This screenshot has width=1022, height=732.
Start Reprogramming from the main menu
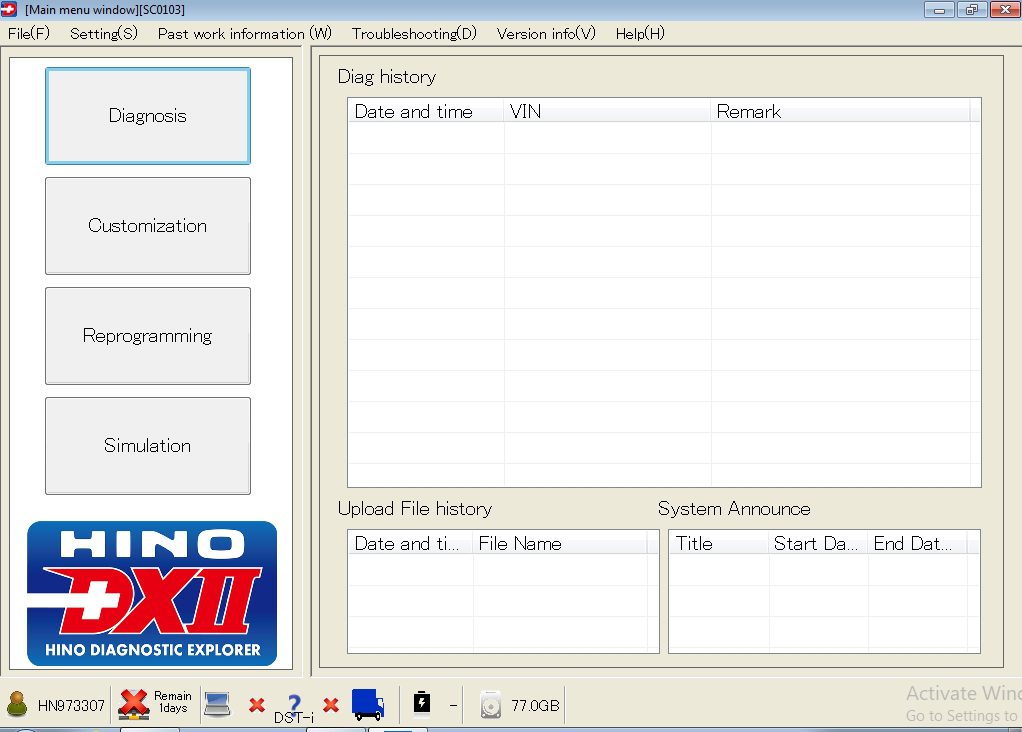click(x=147, y=336)
